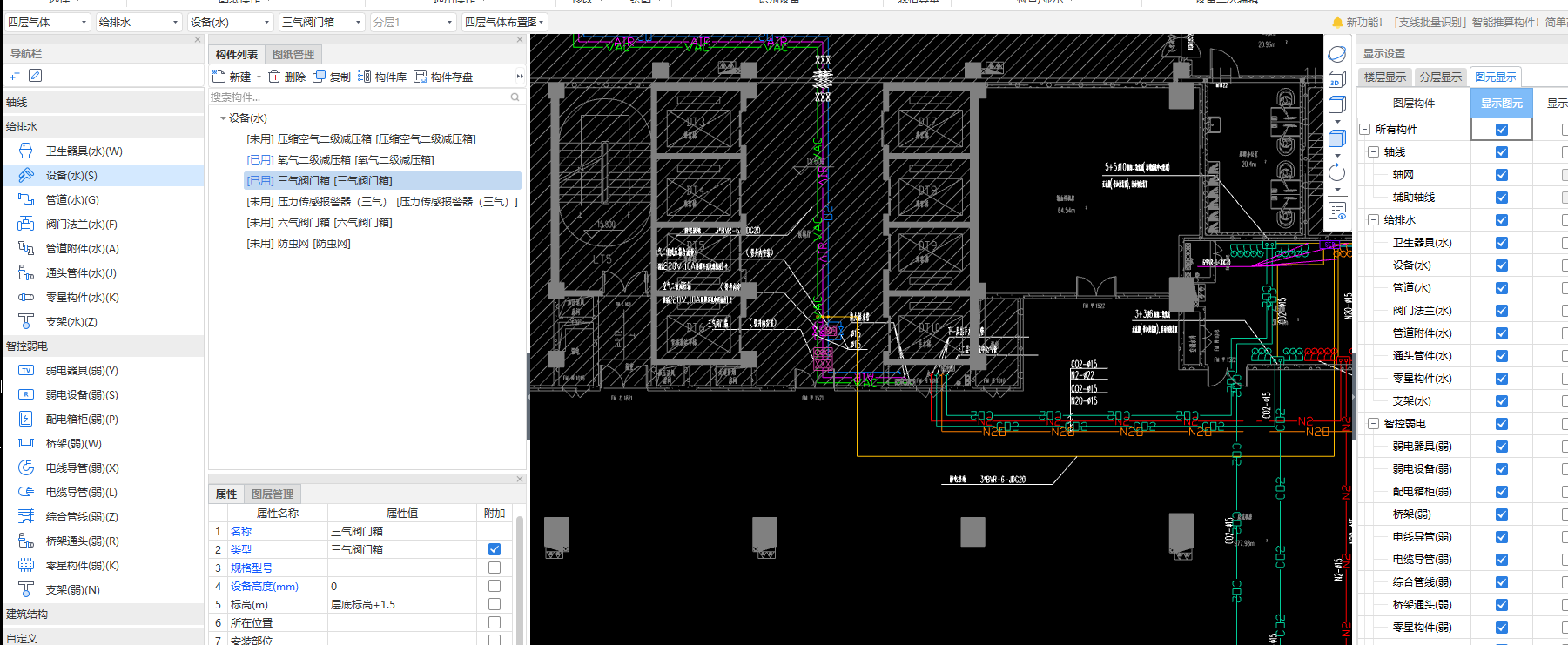Screen dimensions: 1568x645
Task: Switch to 构件列表 tab
Action: tap(237, 54)
